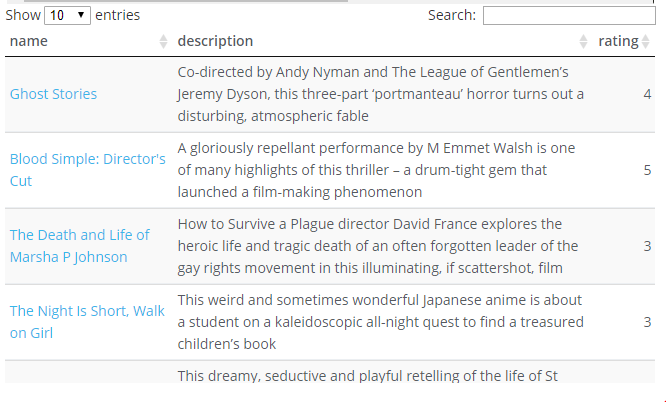Click the sort arrows icon beside description

(x=584, y=42)
